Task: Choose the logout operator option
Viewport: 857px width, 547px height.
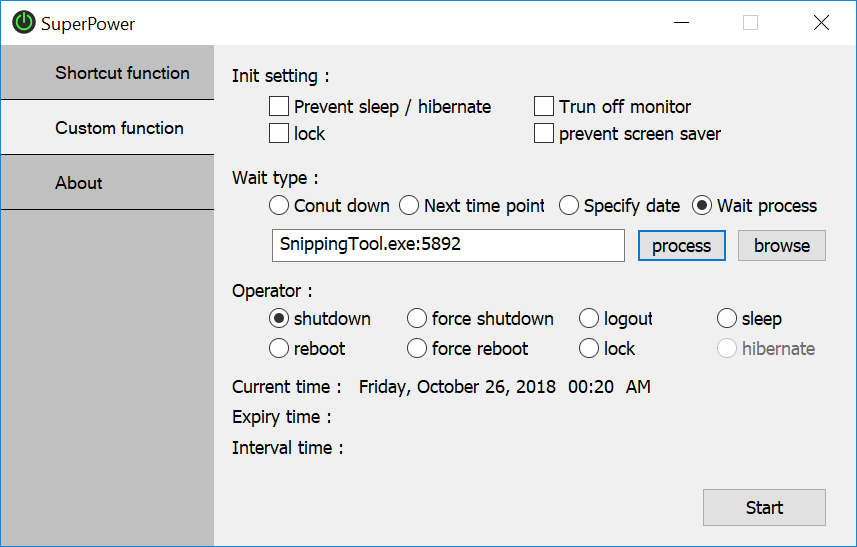Action: point(589,319)
